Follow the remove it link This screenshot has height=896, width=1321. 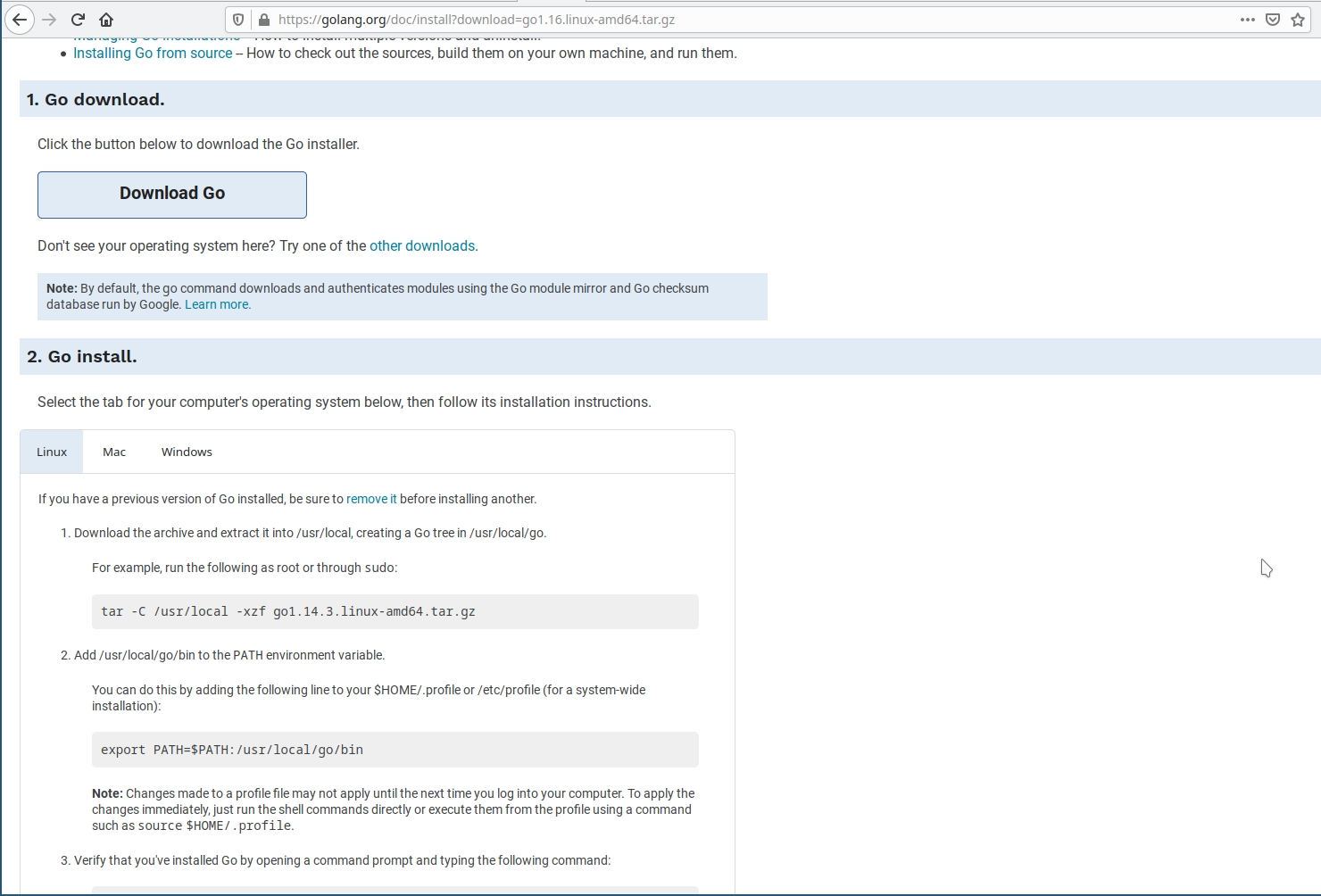coord(371,499)
